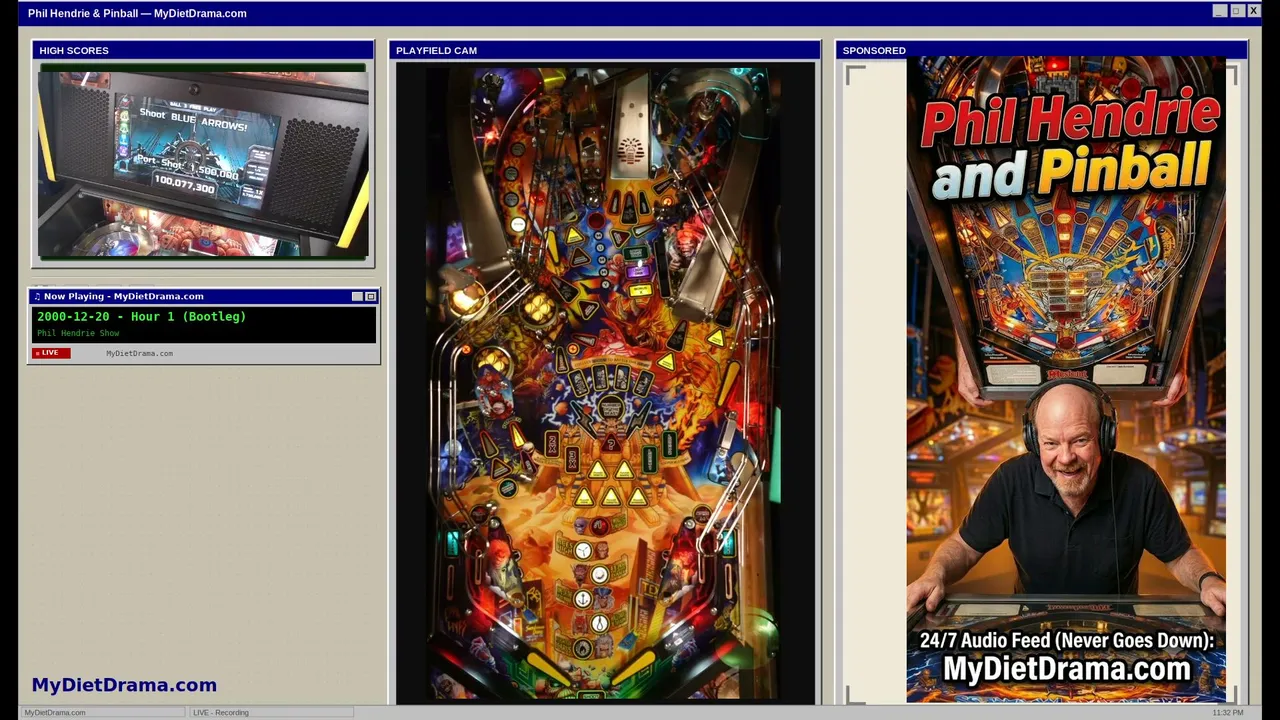1280x720 pixels.
Task: Open the high scores camera feed
Action: (203, 162)
